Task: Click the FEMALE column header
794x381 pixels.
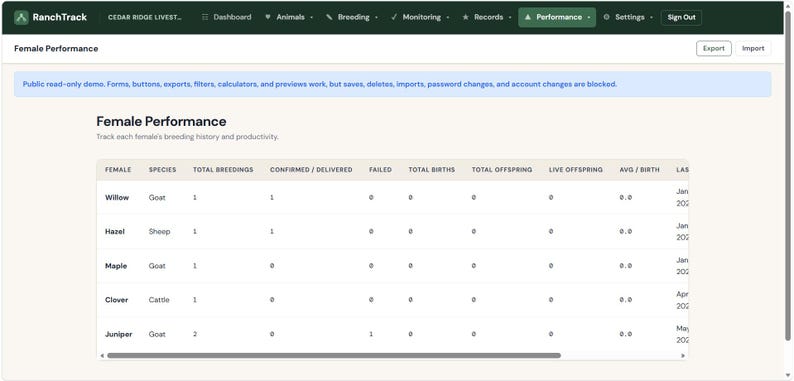Action: click(x=118, y=170)
